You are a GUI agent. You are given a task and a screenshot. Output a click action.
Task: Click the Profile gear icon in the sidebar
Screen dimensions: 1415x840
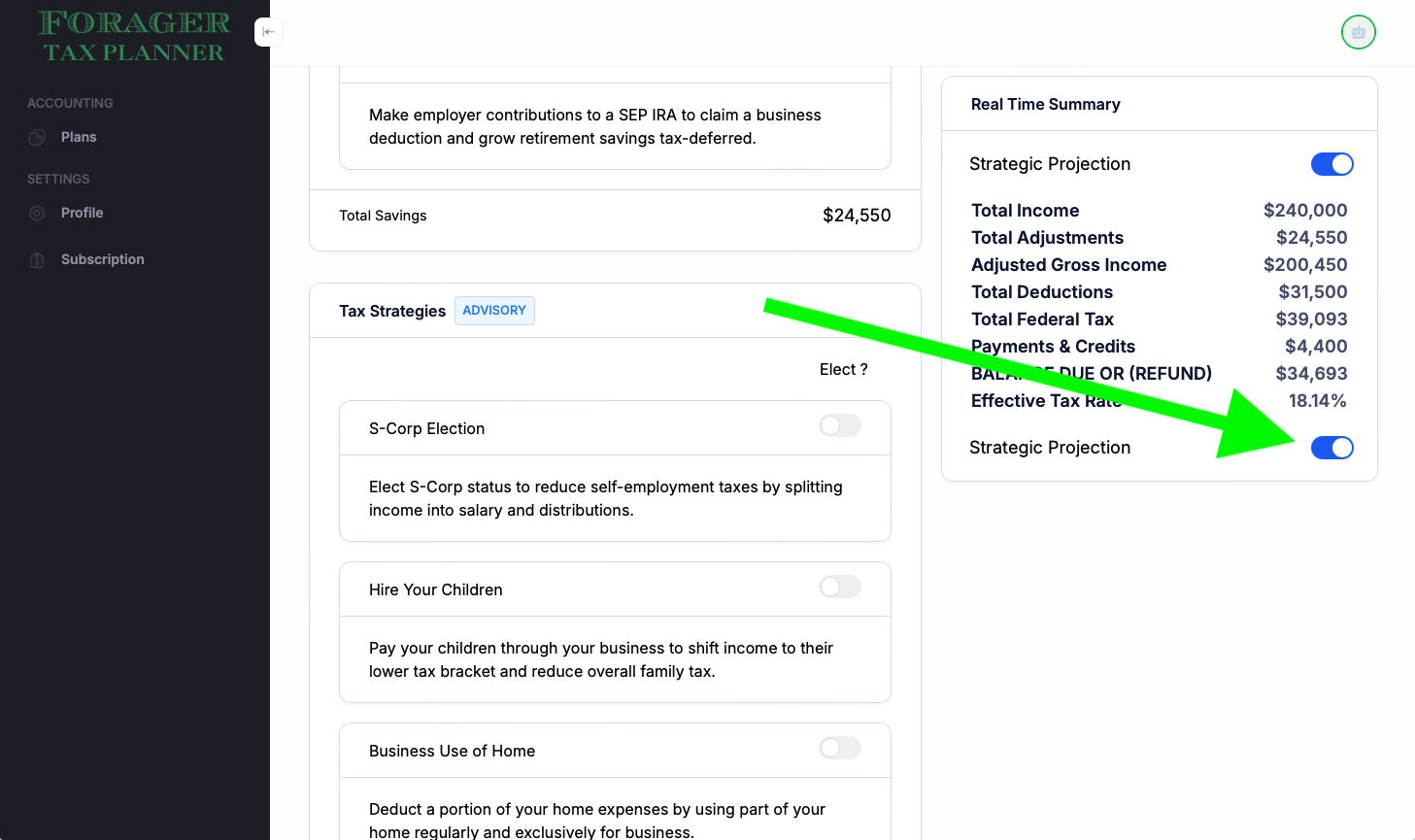coord(37,213)
